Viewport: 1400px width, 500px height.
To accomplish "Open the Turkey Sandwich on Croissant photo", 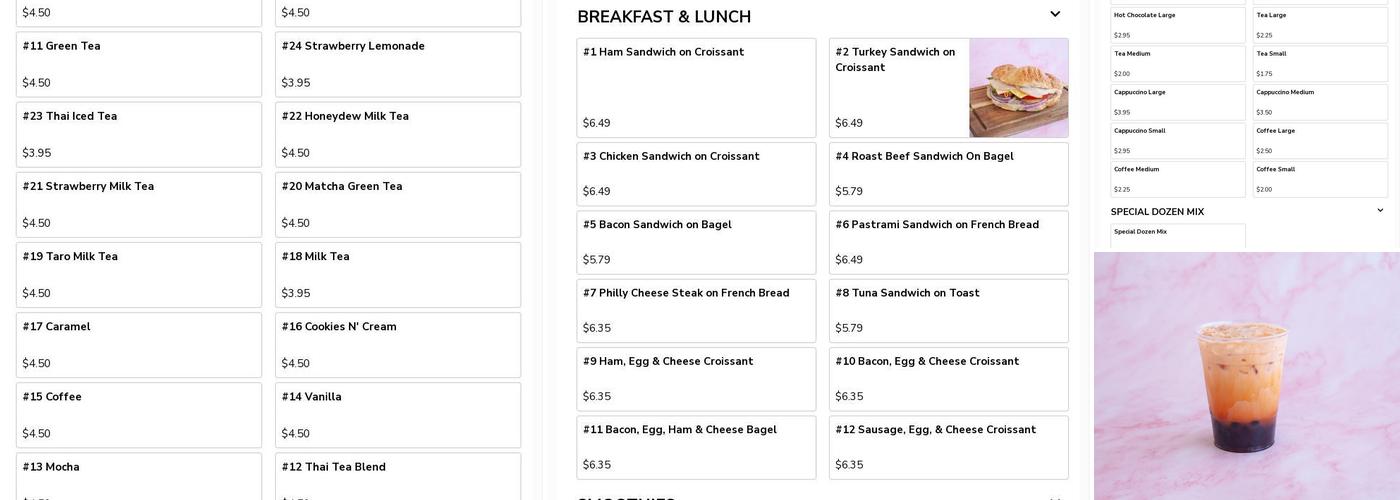I will click(x=1018, y=88).
